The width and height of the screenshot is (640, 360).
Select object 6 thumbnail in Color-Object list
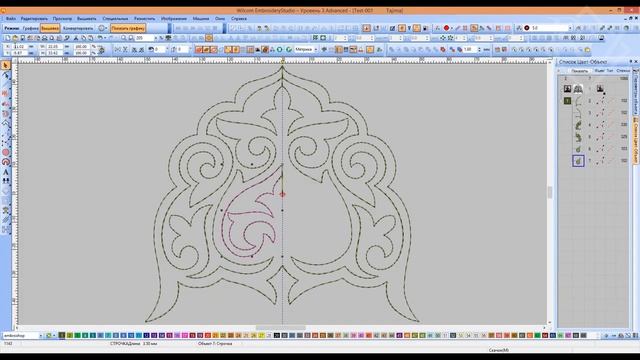pyautogui.click(x=578, y=149)
